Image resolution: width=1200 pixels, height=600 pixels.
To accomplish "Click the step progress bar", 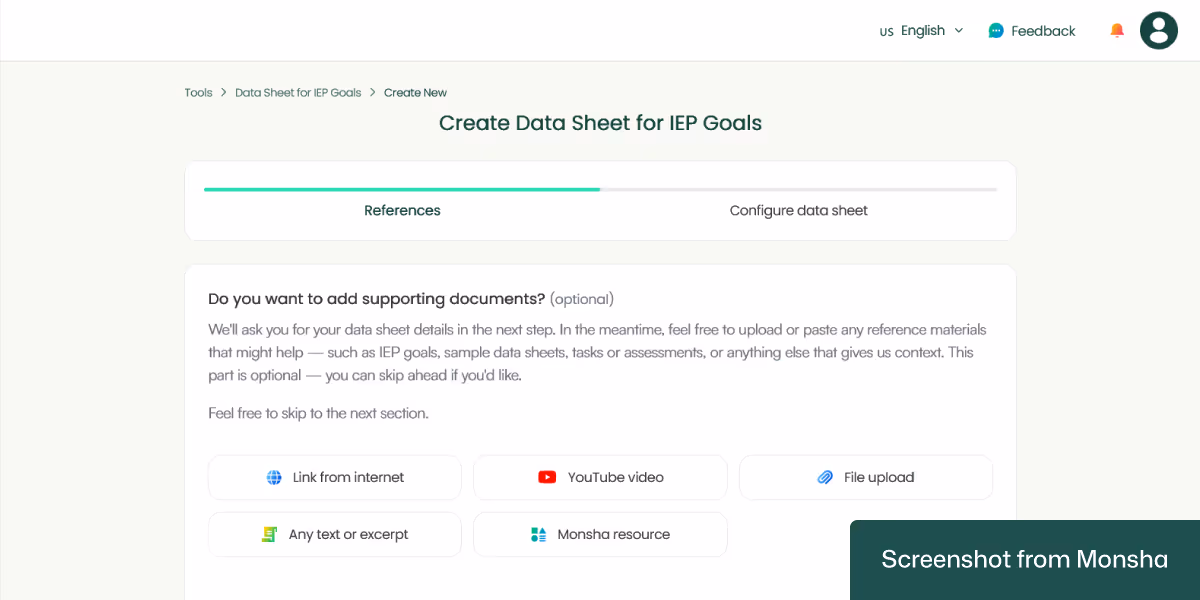I will click(x=600, y=189).
